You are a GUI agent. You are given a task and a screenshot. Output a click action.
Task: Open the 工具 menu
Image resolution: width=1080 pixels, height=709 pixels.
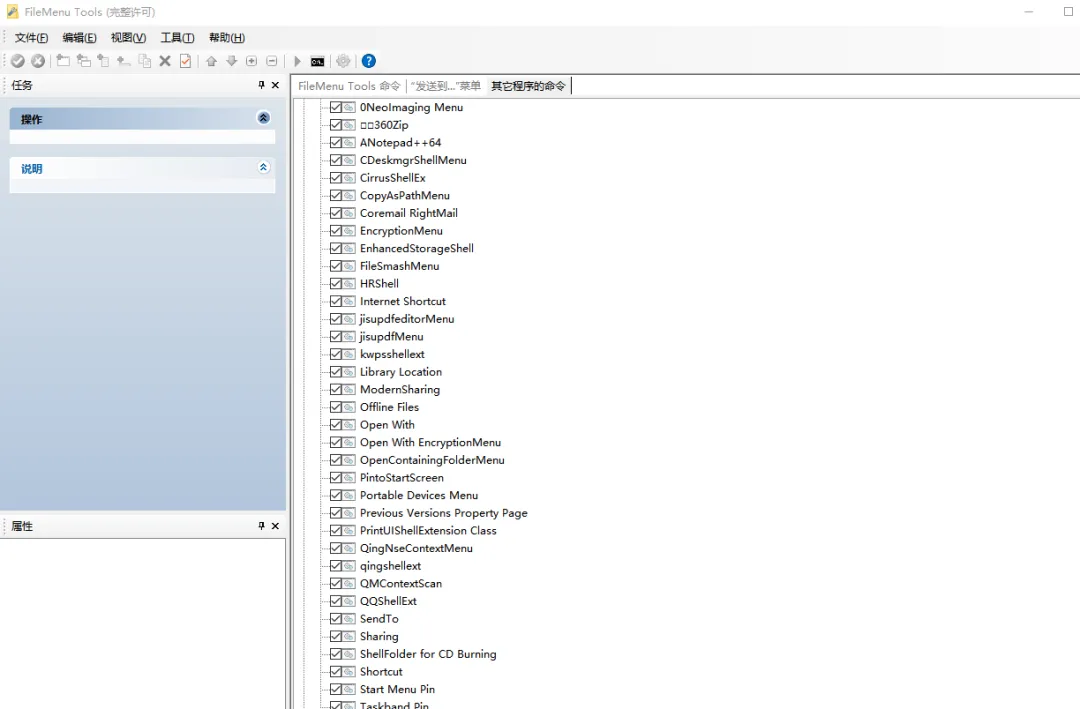click(177, 37)
